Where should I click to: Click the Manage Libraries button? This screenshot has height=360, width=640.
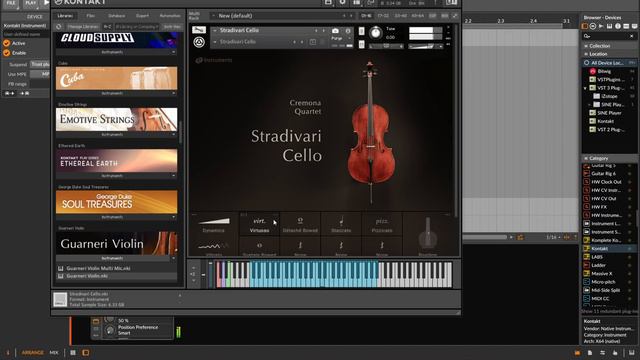tap(83, 27)
